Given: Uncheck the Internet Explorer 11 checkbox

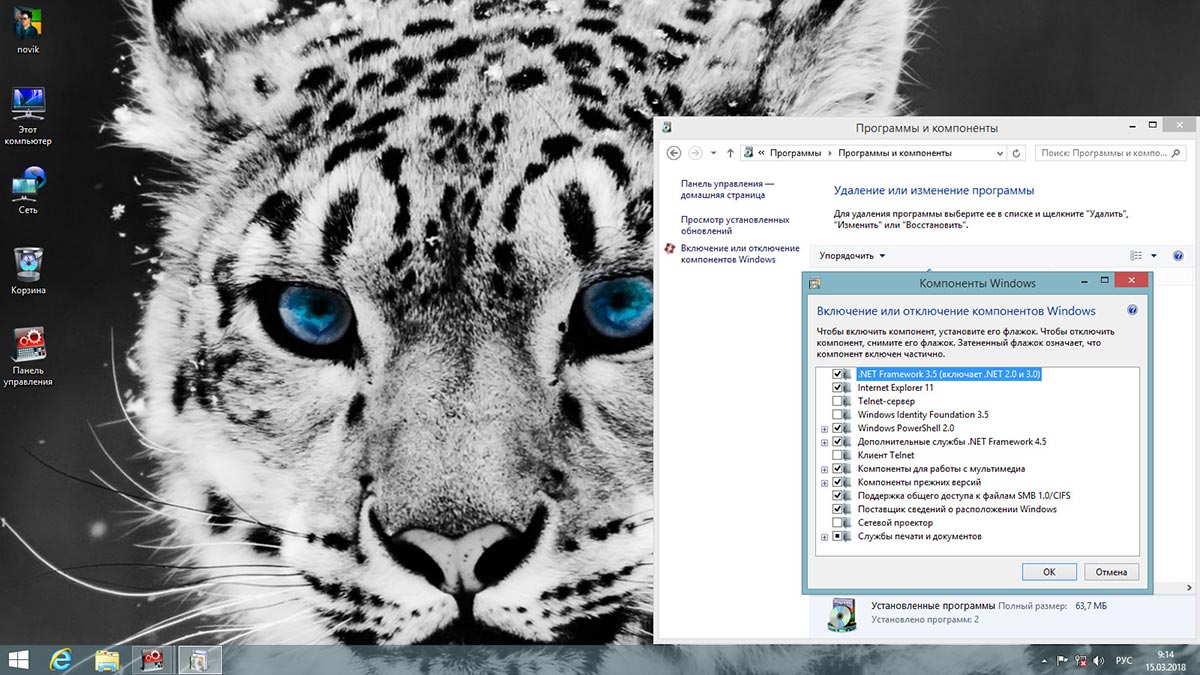Looking at the screenshot, I should click(x=837, y=388).
